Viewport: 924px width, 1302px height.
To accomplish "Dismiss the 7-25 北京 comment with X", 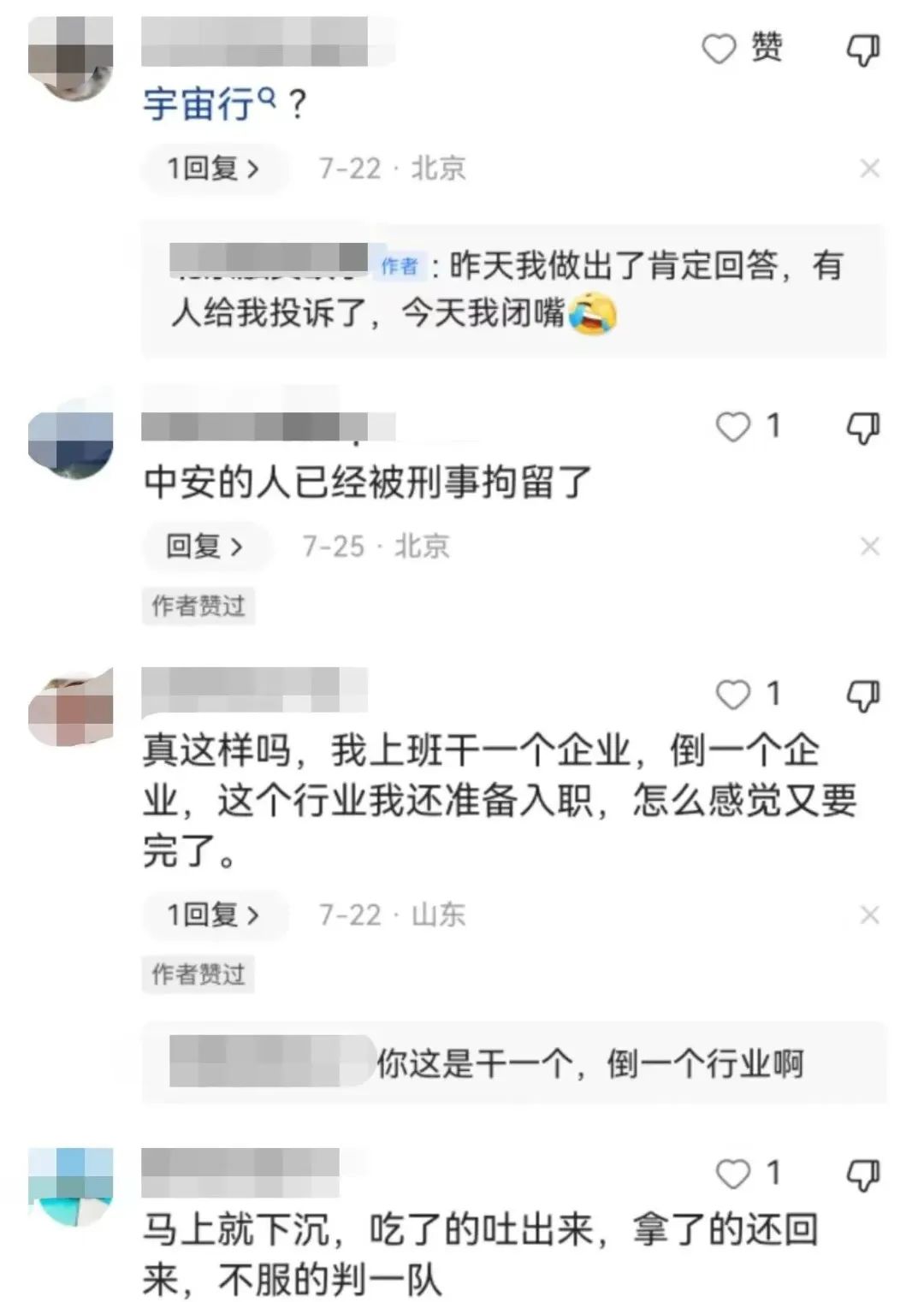I will 870,546.
